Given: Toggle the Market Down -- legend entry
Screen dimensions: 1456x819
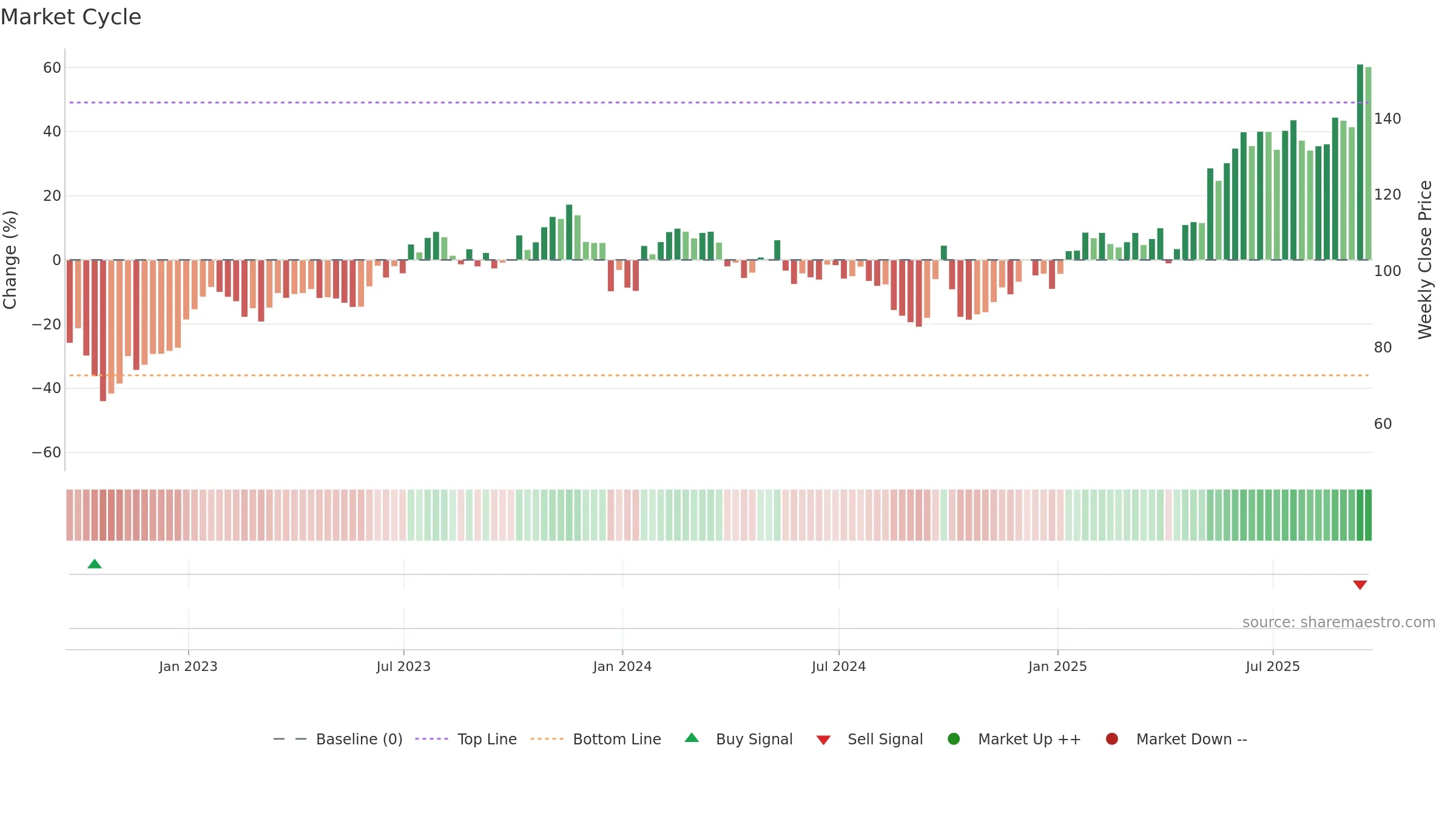Looking at the screenshot, I should 1176,740.
